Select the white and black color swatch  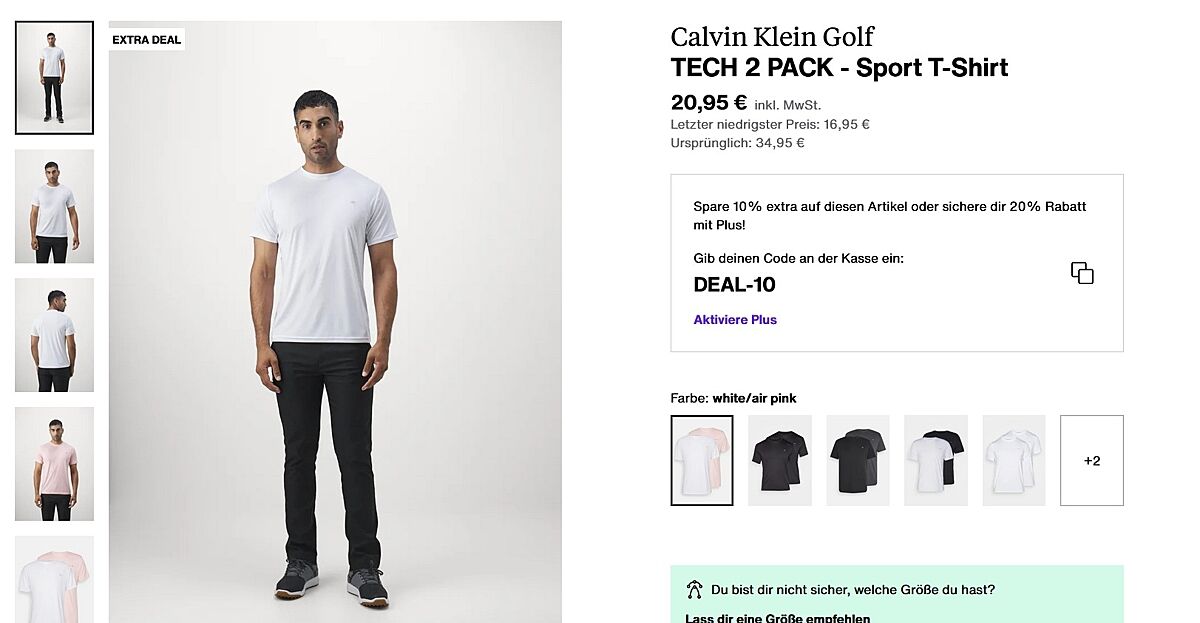(936, 460)
